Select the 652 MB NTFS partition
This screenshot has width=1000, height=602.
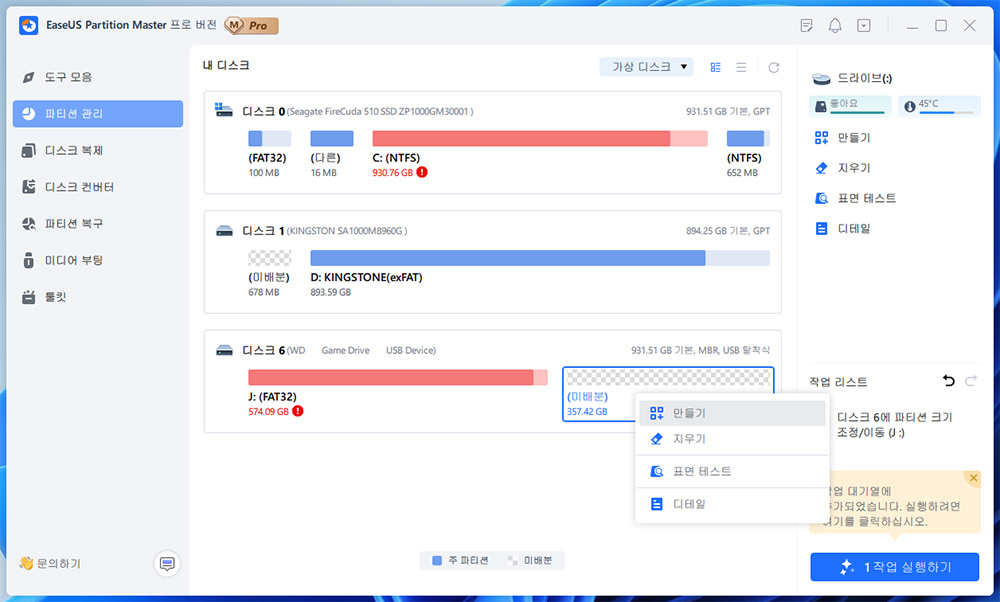[x=748, y=138]
